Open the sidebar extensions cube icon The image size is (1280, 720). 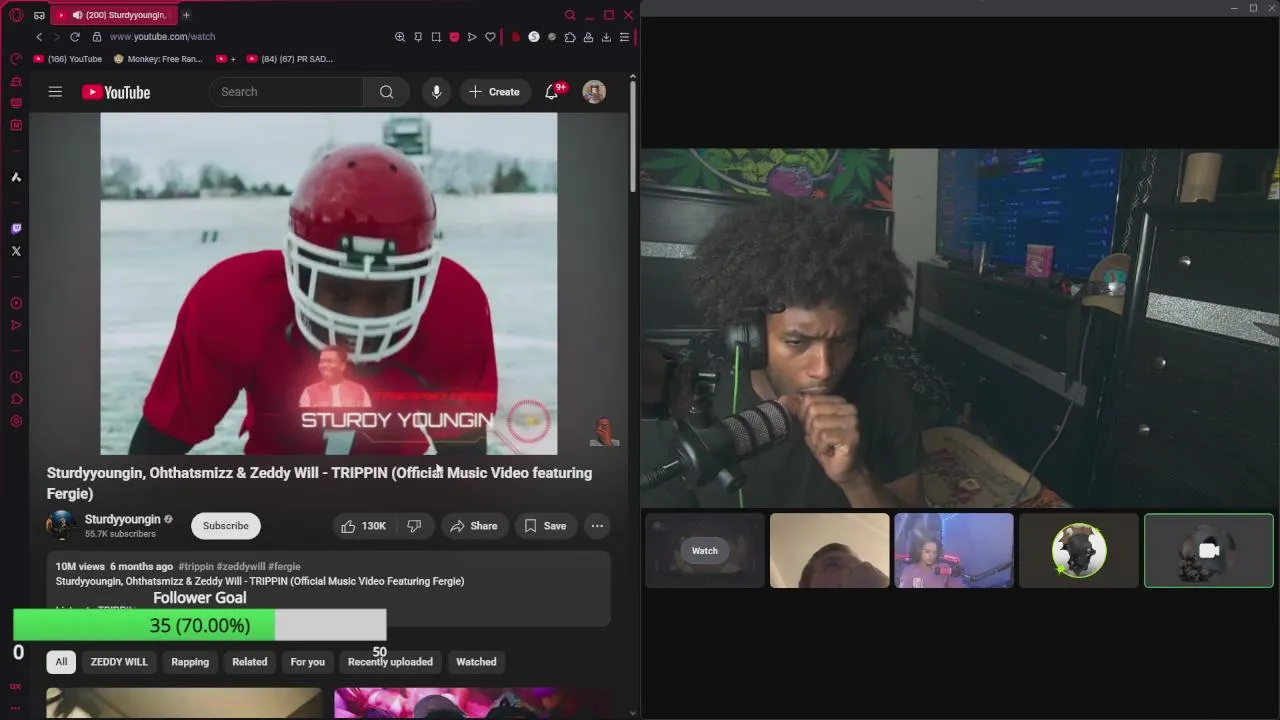[16, 399]
